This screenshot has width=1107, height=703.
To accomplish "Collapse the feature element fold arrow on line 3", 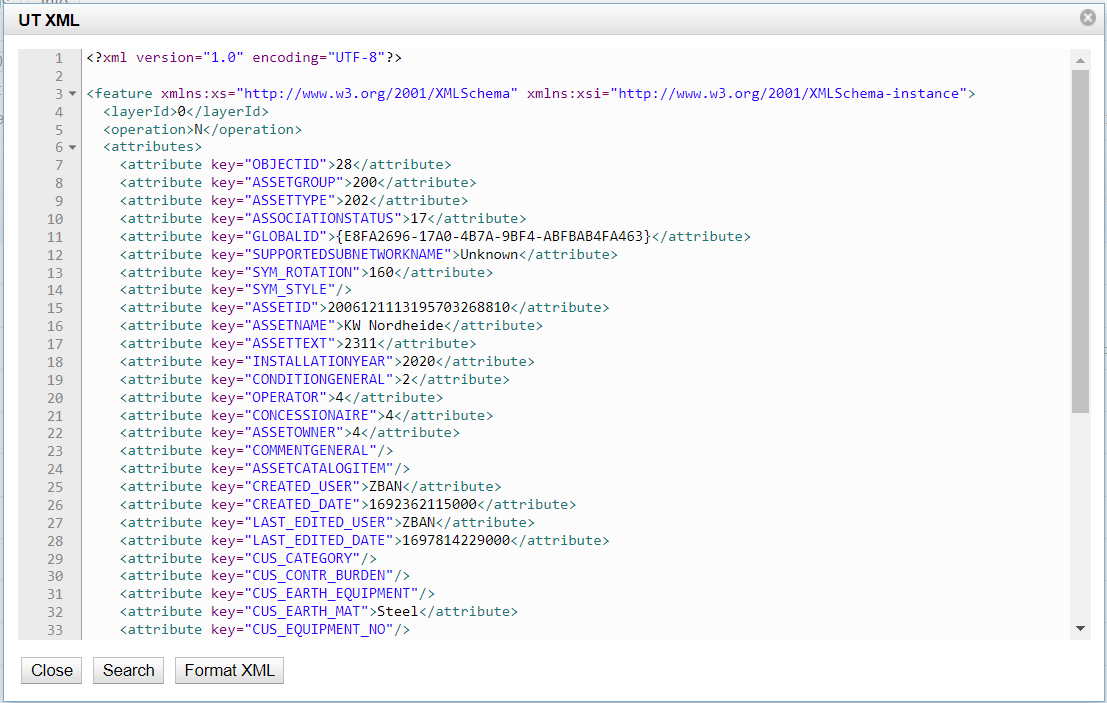I will coord(72,93).
